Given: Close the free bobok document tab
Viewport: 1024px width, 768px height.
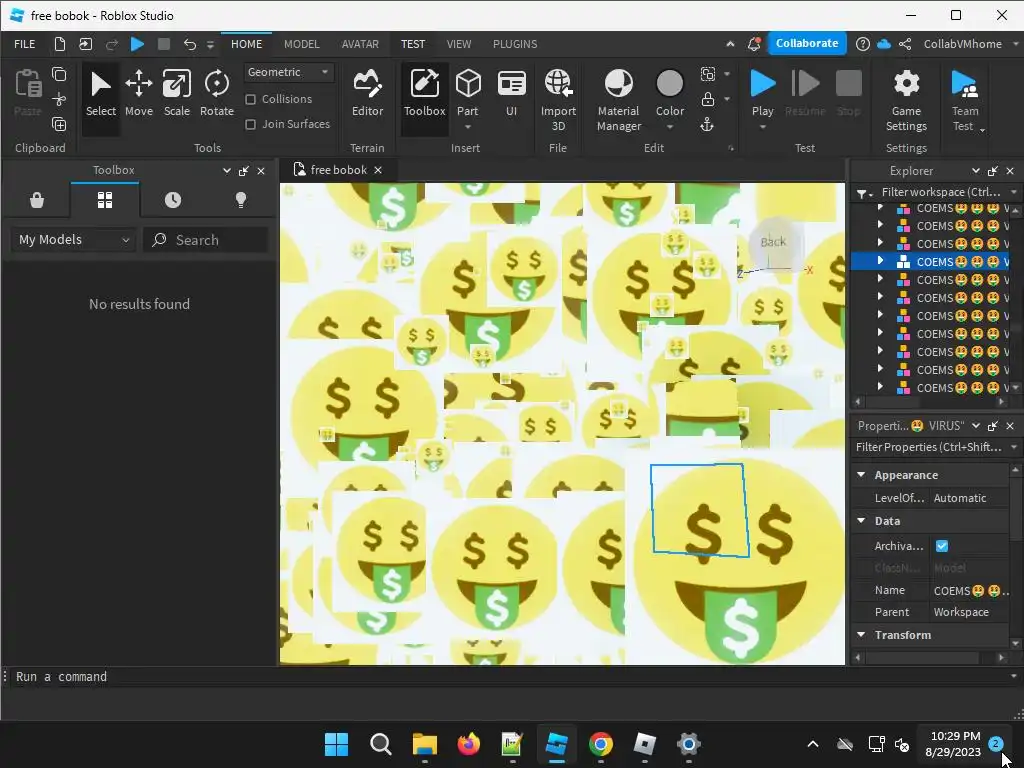Looking at the screenshot, I should (377, 170).
